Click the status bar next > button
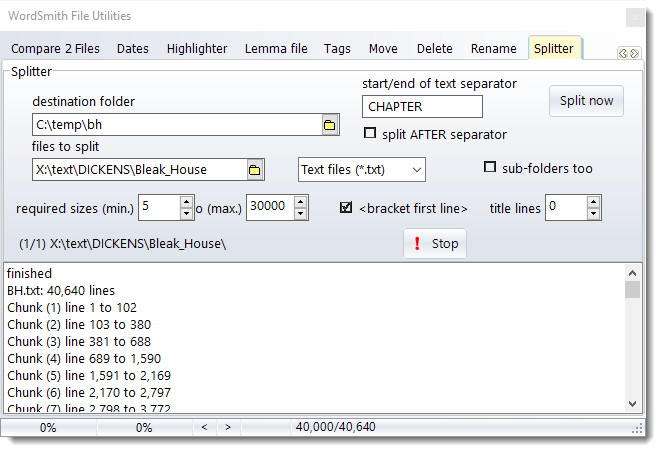Screen dimensions: 661x452 point(228,428)
